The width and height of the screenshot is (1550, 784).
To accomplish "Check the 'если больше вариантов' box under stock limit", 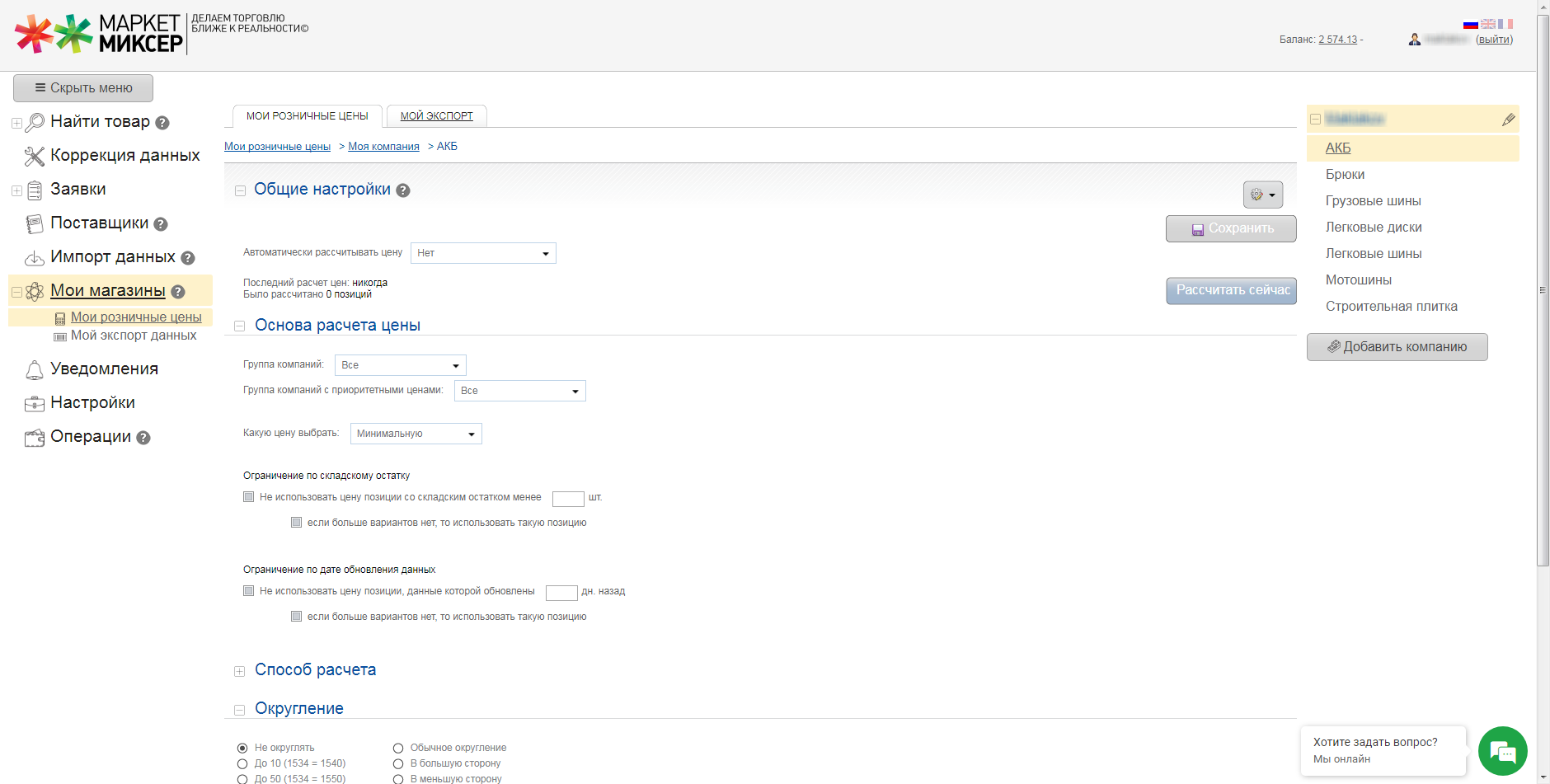I will [296, 523].
